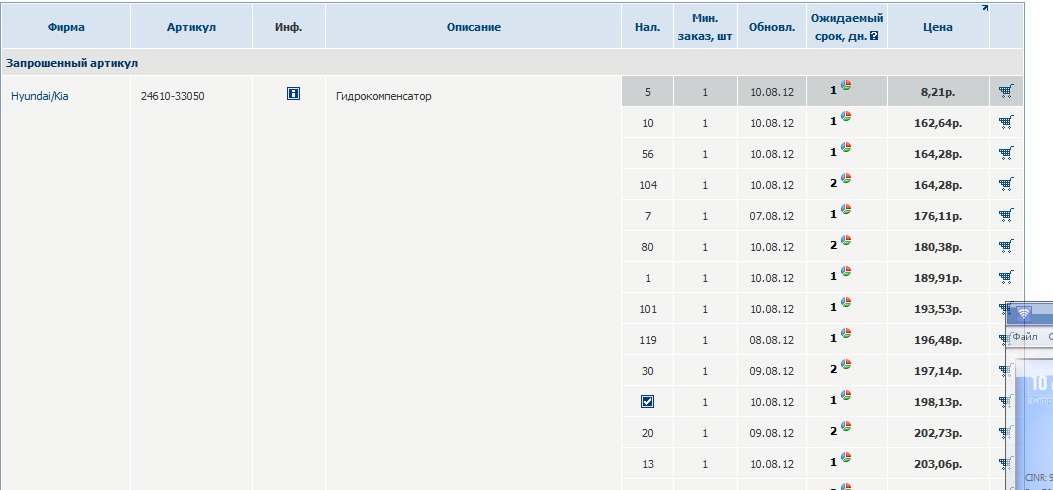This screenshot has width=1053, height=490.
Task: Sort by the Обновл. column header
Action: pos(771,27)
